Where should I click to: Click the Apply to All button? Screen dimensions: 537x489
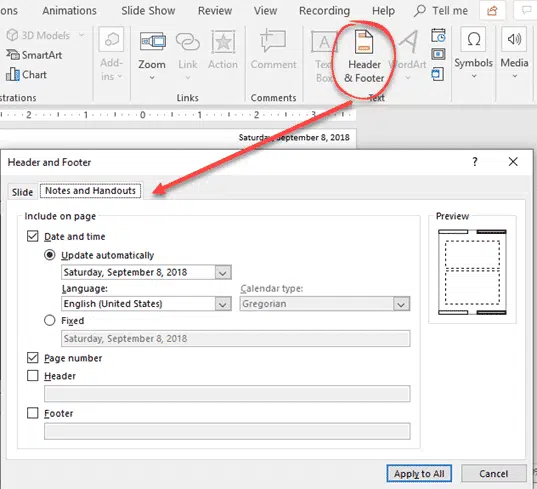click(419, 474)
